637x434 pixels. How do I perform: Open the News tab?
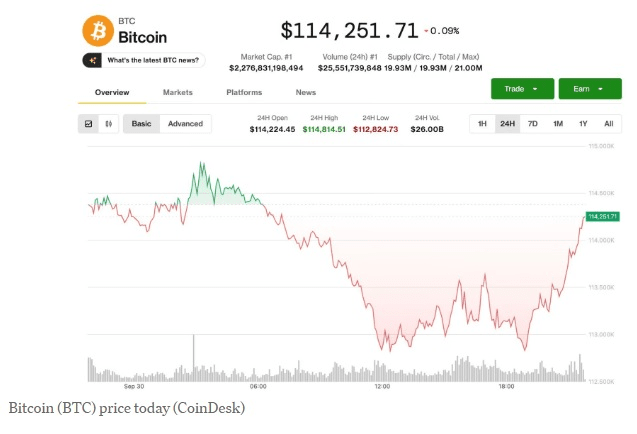coord(305,93)
